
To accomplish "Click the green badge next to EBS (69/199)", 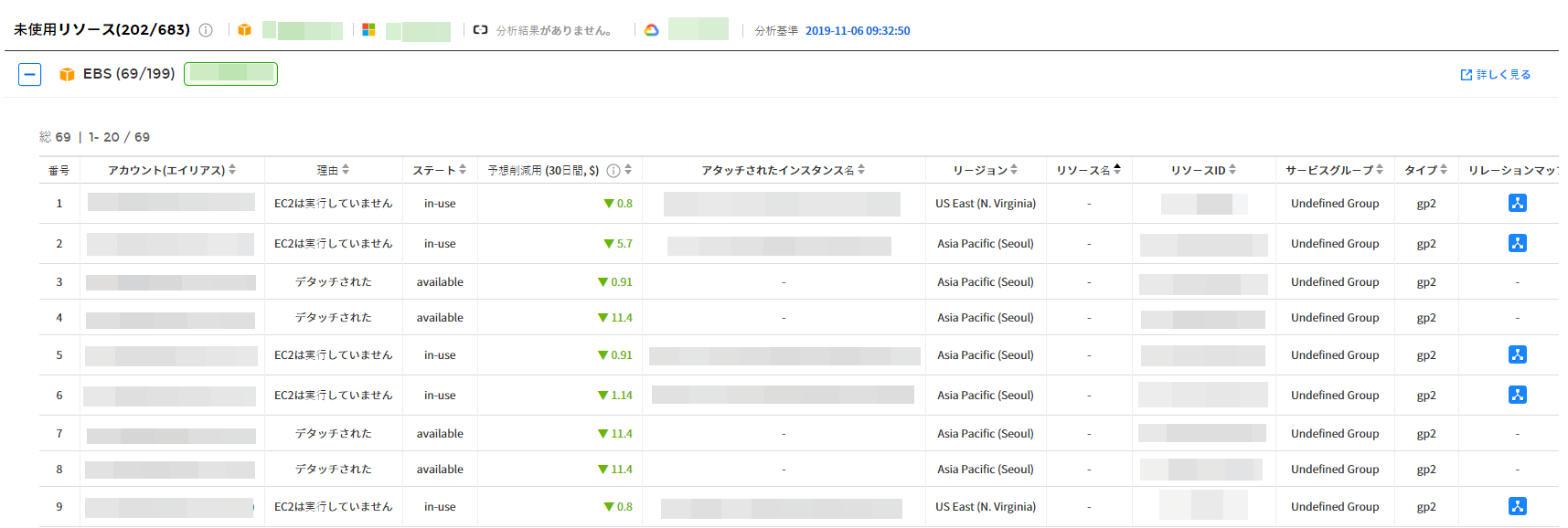I will tap(230, 74).
